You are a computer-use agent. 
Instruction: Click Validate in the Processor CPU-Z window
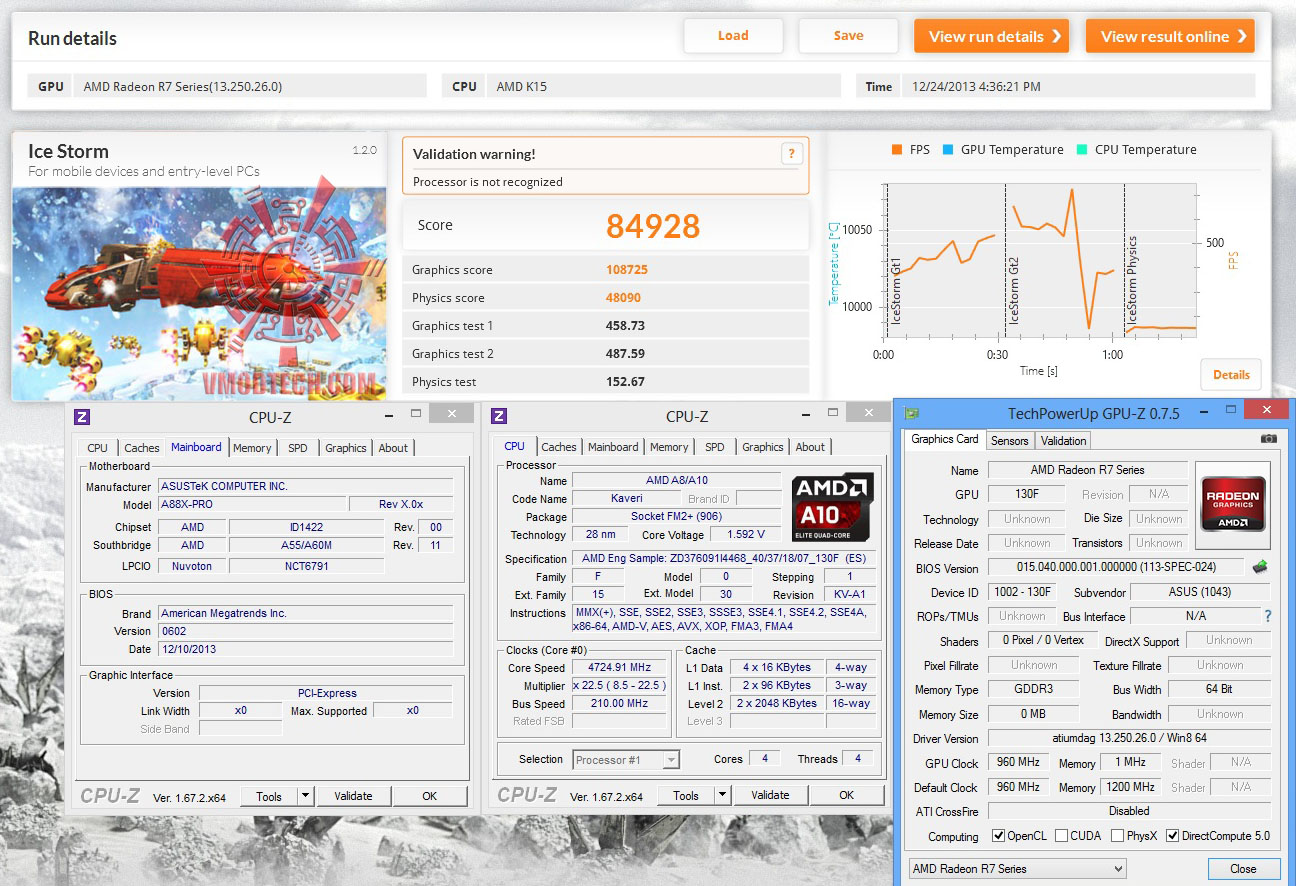point(770,796)
